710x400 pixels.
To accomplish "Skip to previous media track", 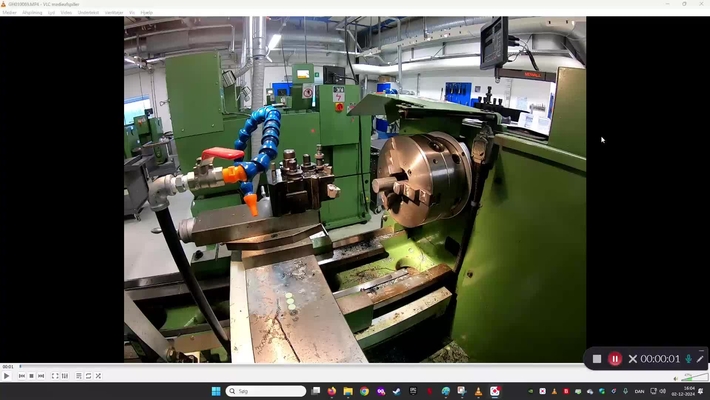I will 22,376.
